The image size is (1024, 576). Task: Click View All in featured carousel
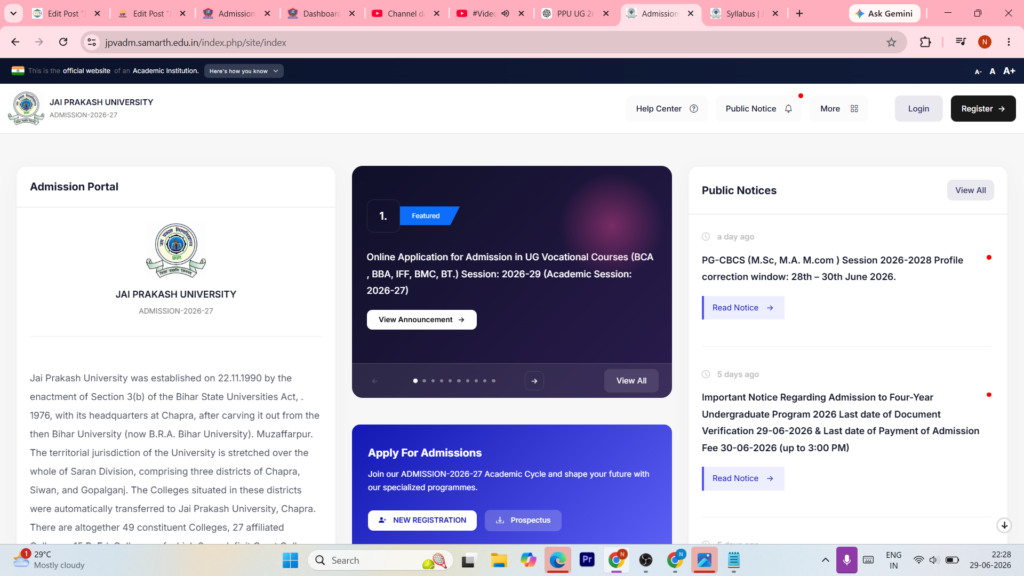click(631, 380)
